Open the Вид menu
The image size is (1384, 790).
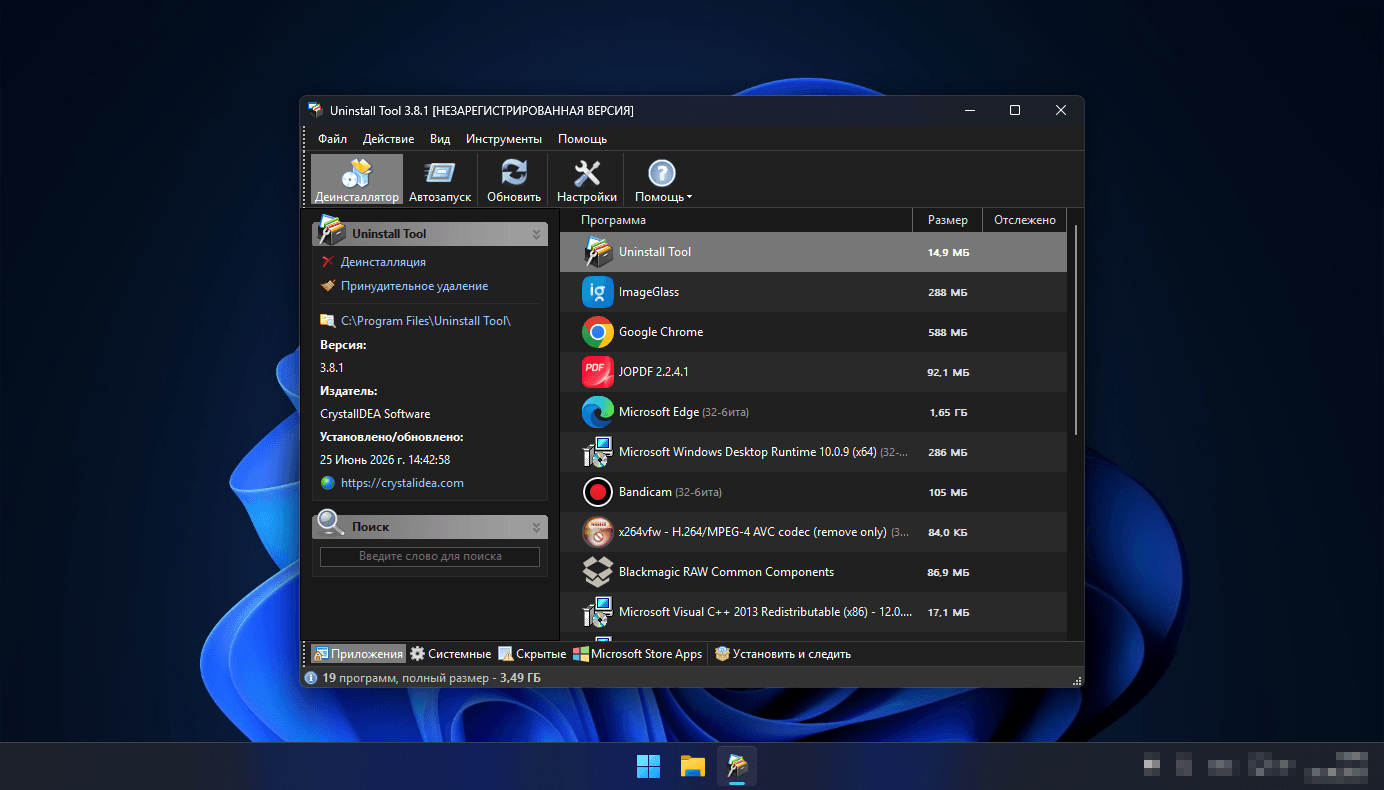440,139
